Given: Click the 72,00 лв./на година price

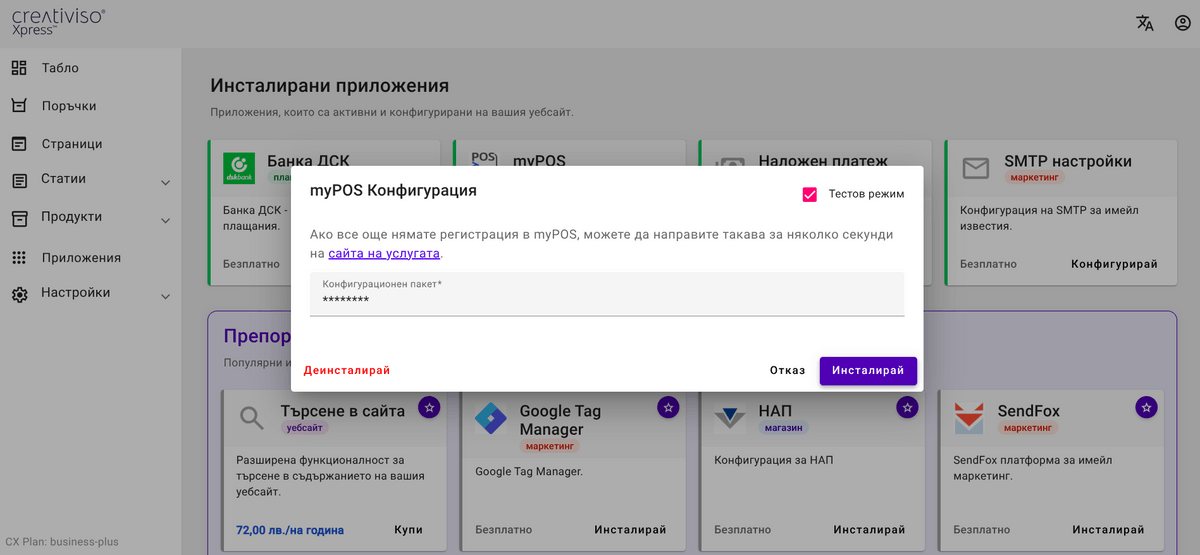Looking at the screenshot, I should point(290,530).
